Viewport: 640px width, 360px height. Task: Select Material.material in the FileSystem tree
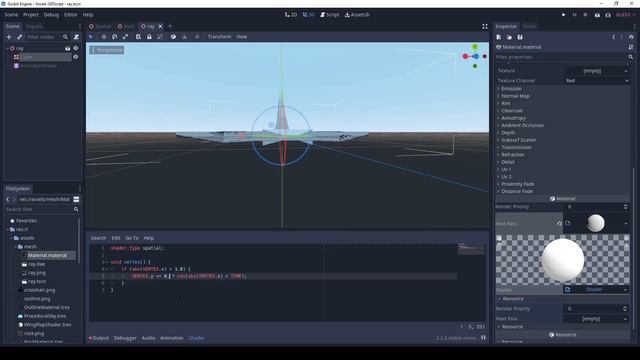coord(47,255)
